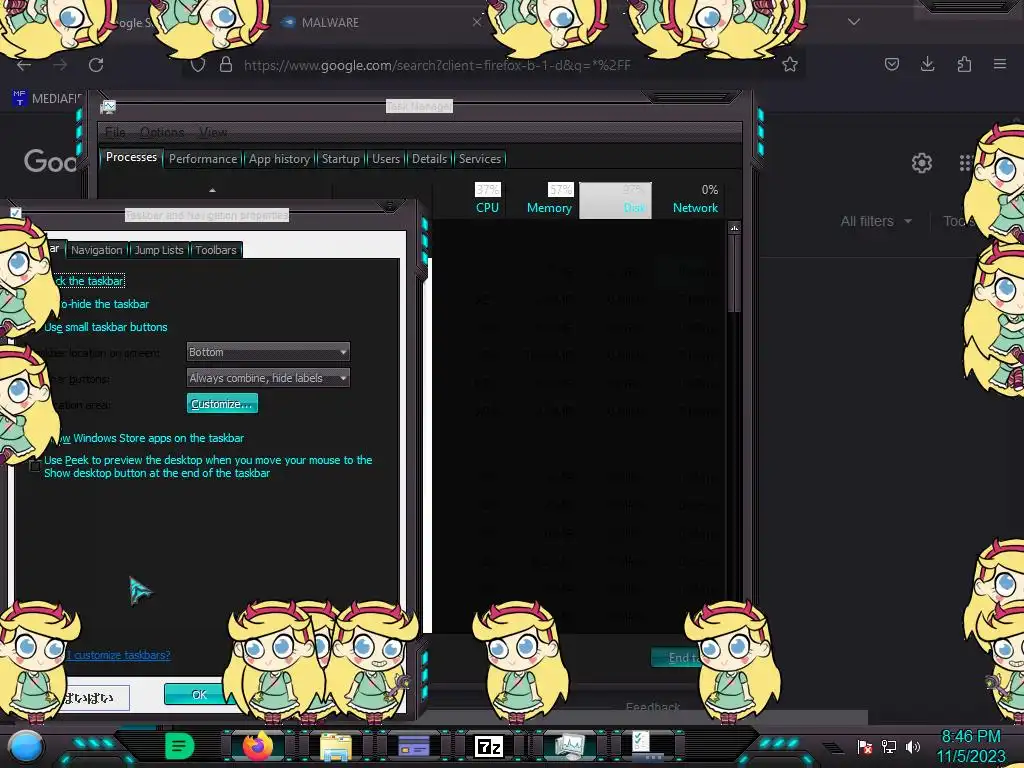The image size is (1024, 768).
Task: Open 7-Zip from the taskbar
Action: click(489, 746)
